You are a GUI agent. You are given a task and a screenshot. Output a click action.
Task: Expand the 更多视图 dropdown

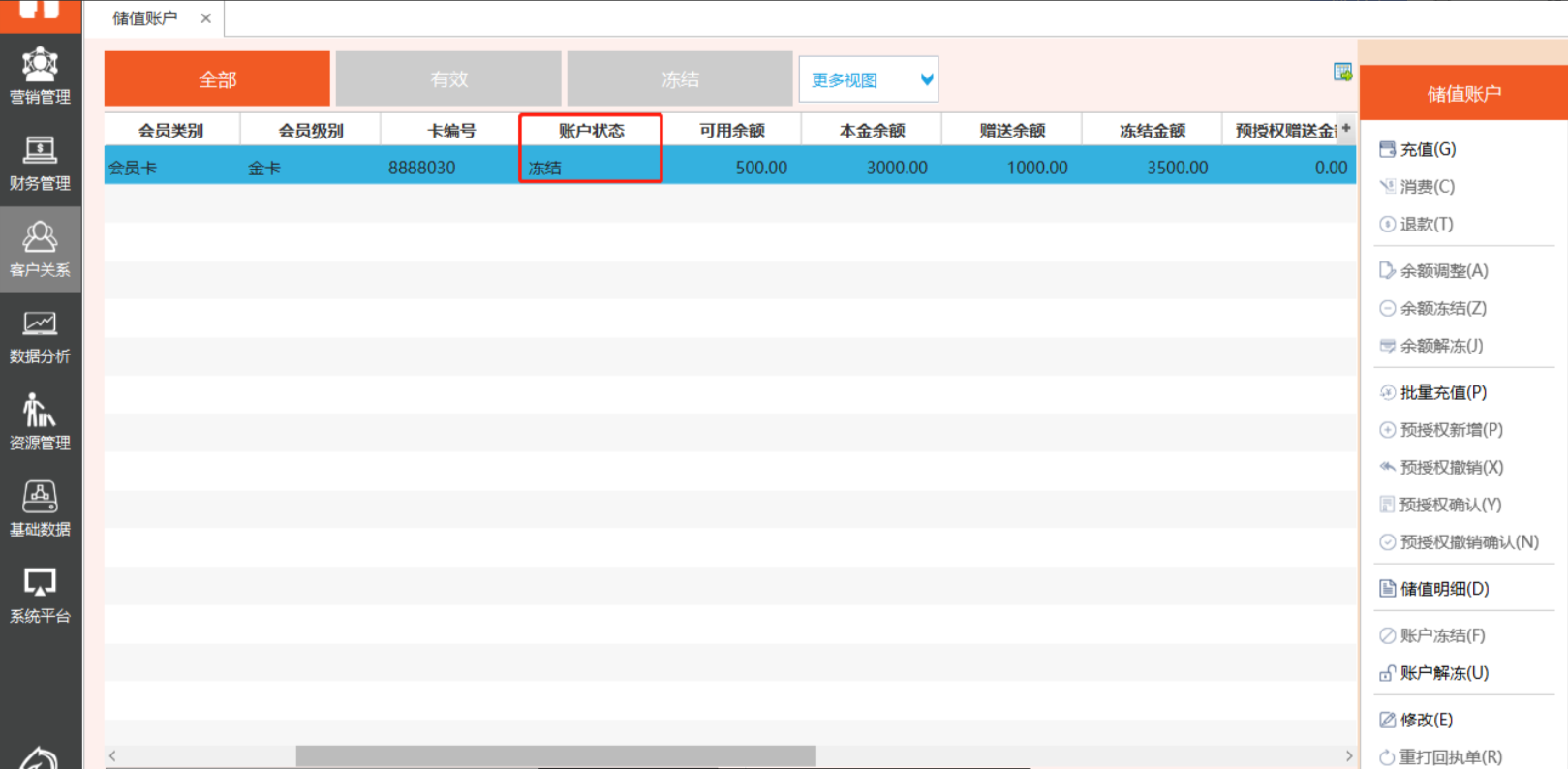coord(868,79)
